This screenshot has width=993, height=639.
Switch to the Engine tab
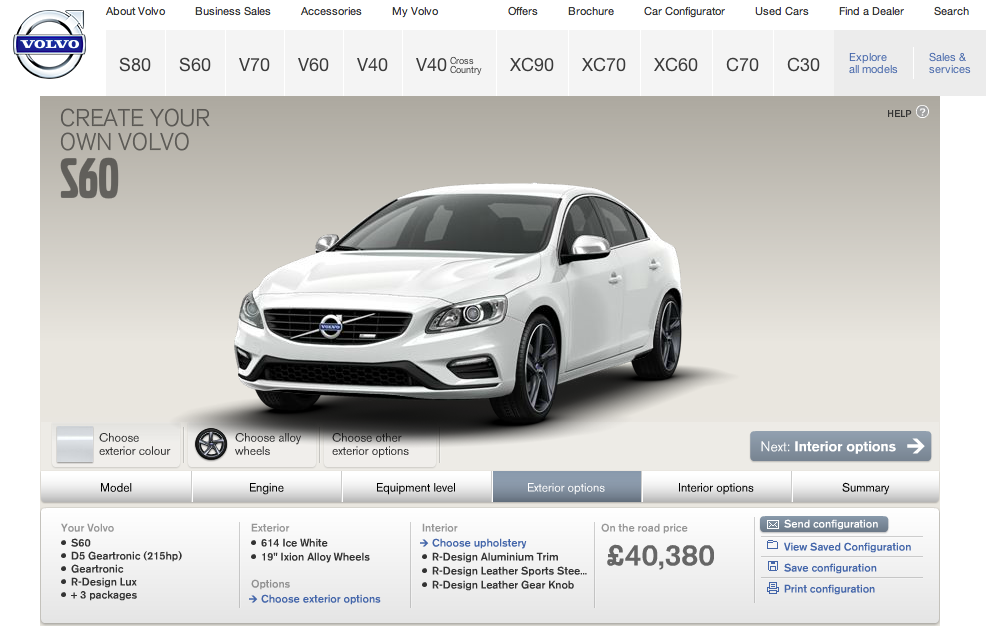pos(267,488)
